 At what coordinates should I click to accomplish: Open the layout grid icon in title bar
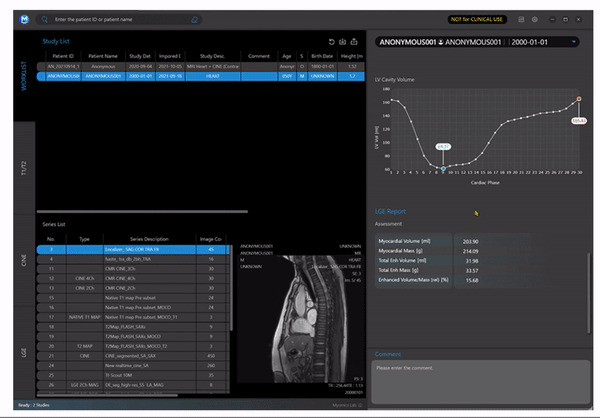520,19
